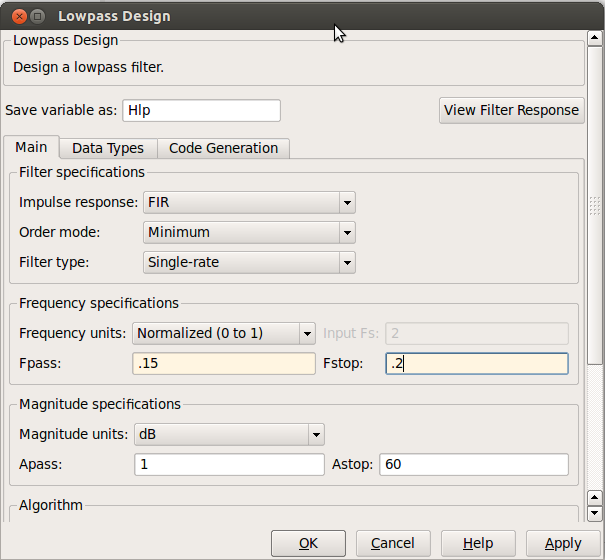Open Help for this dialog
The width and height of the screenshot is (605, 560).
point(477,543)
